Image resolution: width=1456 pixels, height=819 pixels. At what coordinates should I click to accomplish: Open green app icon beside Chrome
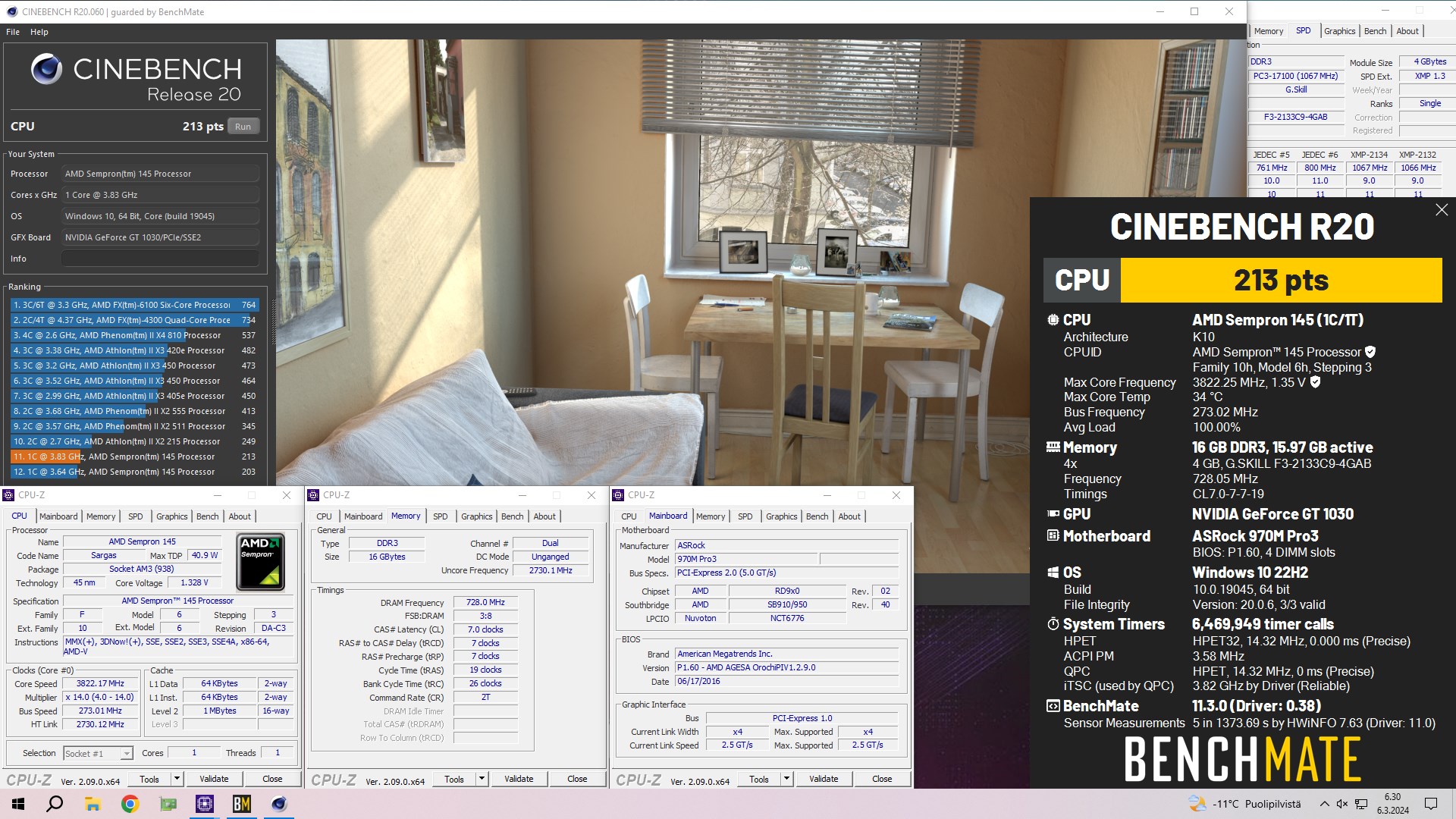168,804
